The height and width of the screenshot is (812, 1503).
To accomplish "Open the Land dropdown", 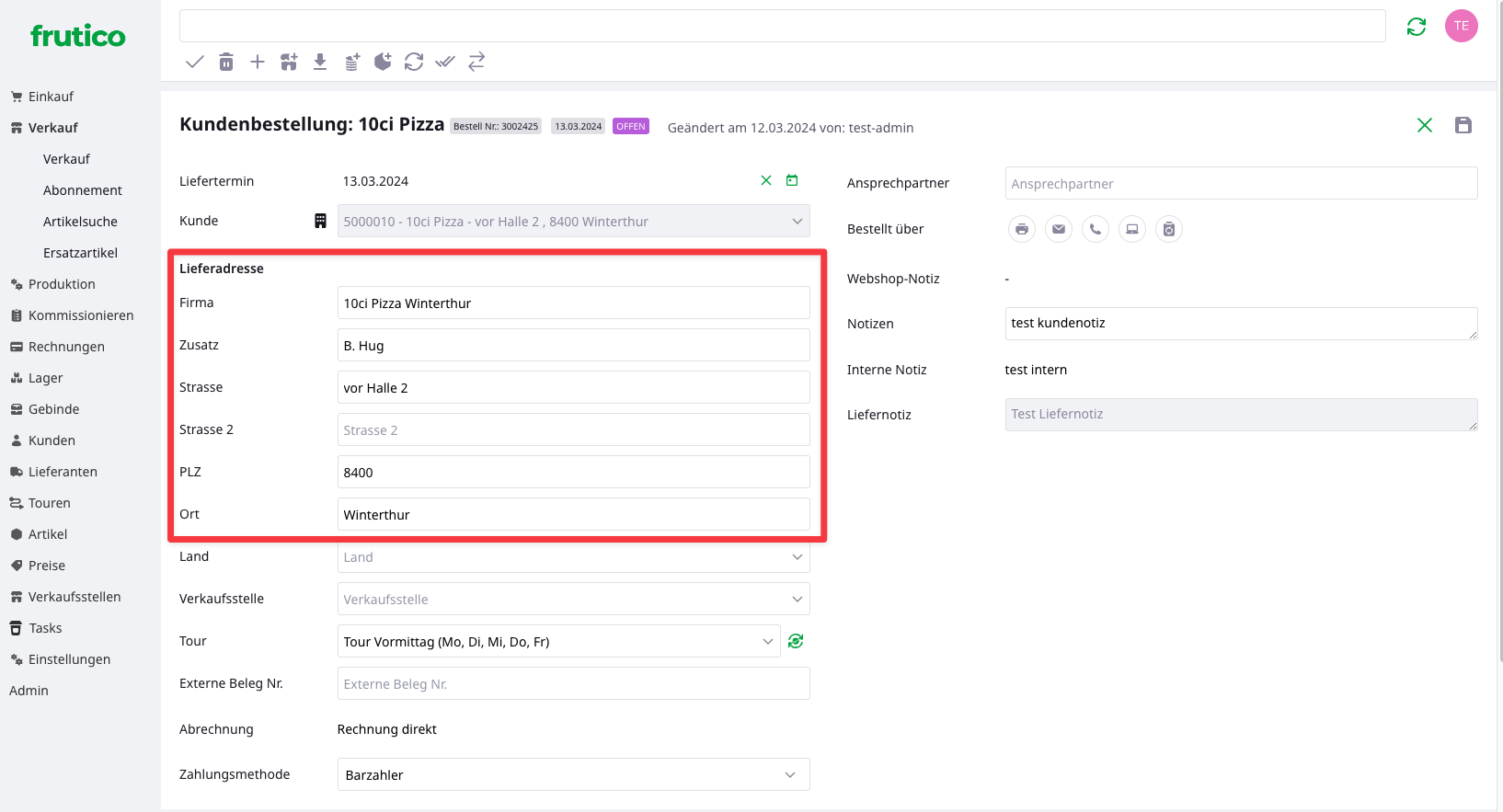I will [573, 557].
